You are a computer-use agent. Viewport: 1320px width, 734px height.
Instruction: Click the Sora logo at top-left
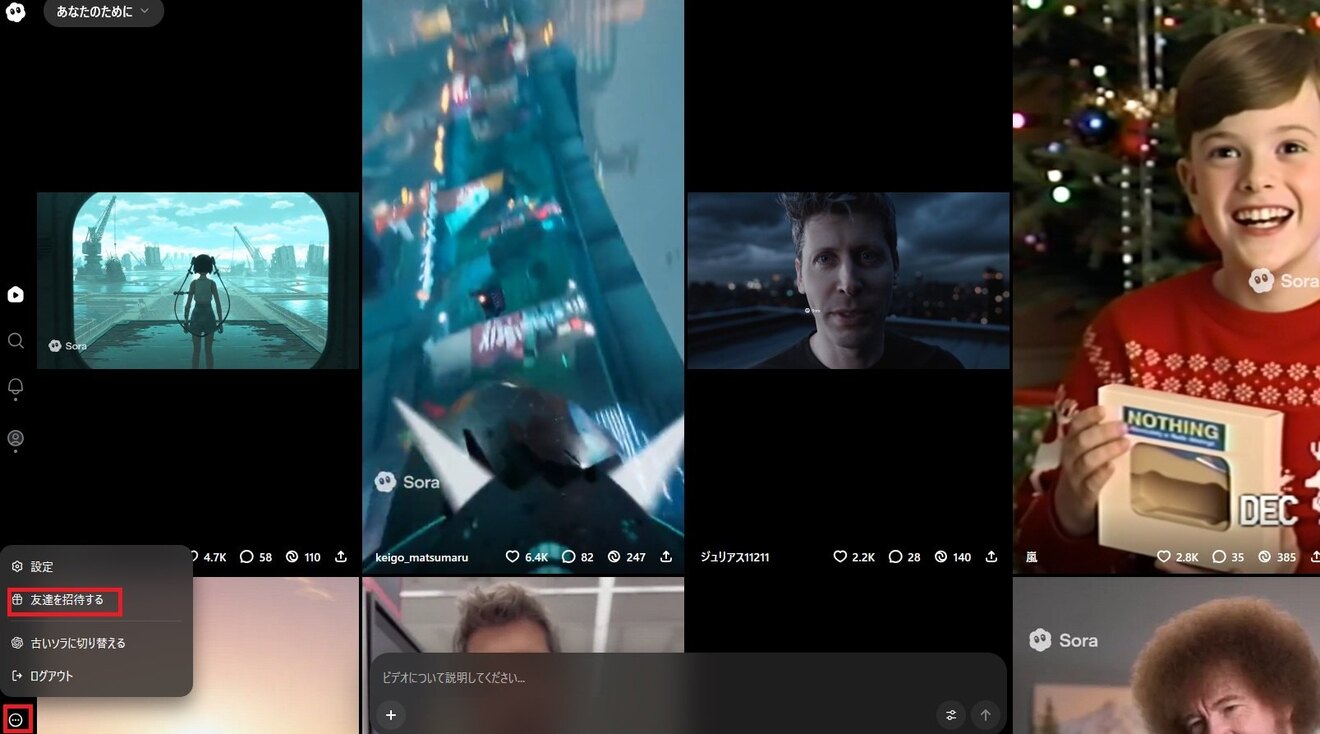pos(16,12)
